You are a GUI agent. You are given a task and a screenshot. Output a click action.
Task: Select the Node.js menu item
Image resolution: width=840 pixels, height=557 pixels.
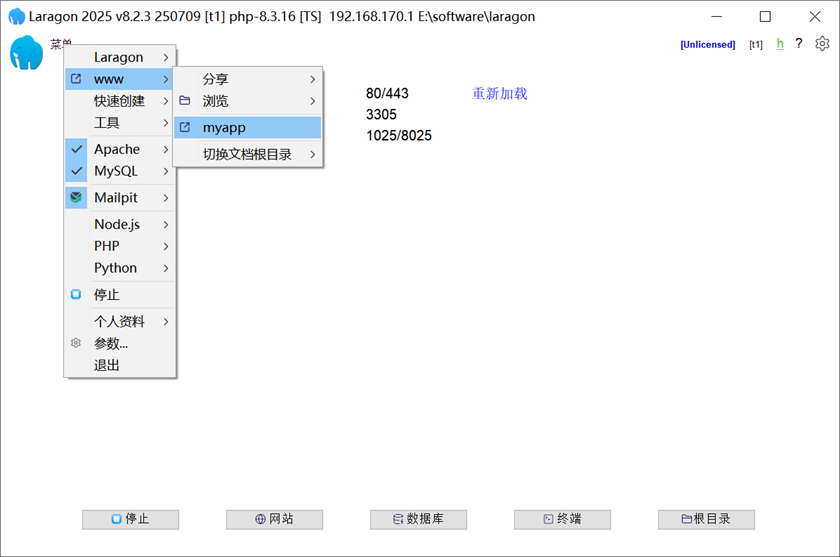(120, 224)
